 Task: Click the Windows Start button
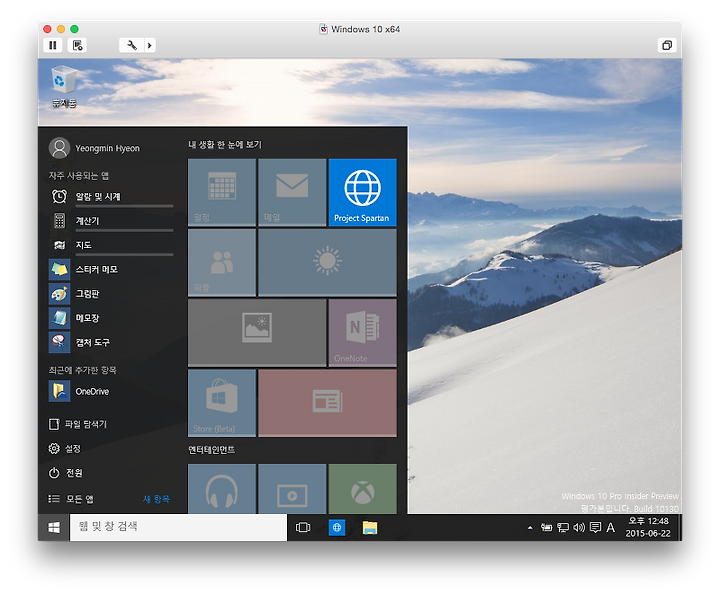(x=54, y=528)
